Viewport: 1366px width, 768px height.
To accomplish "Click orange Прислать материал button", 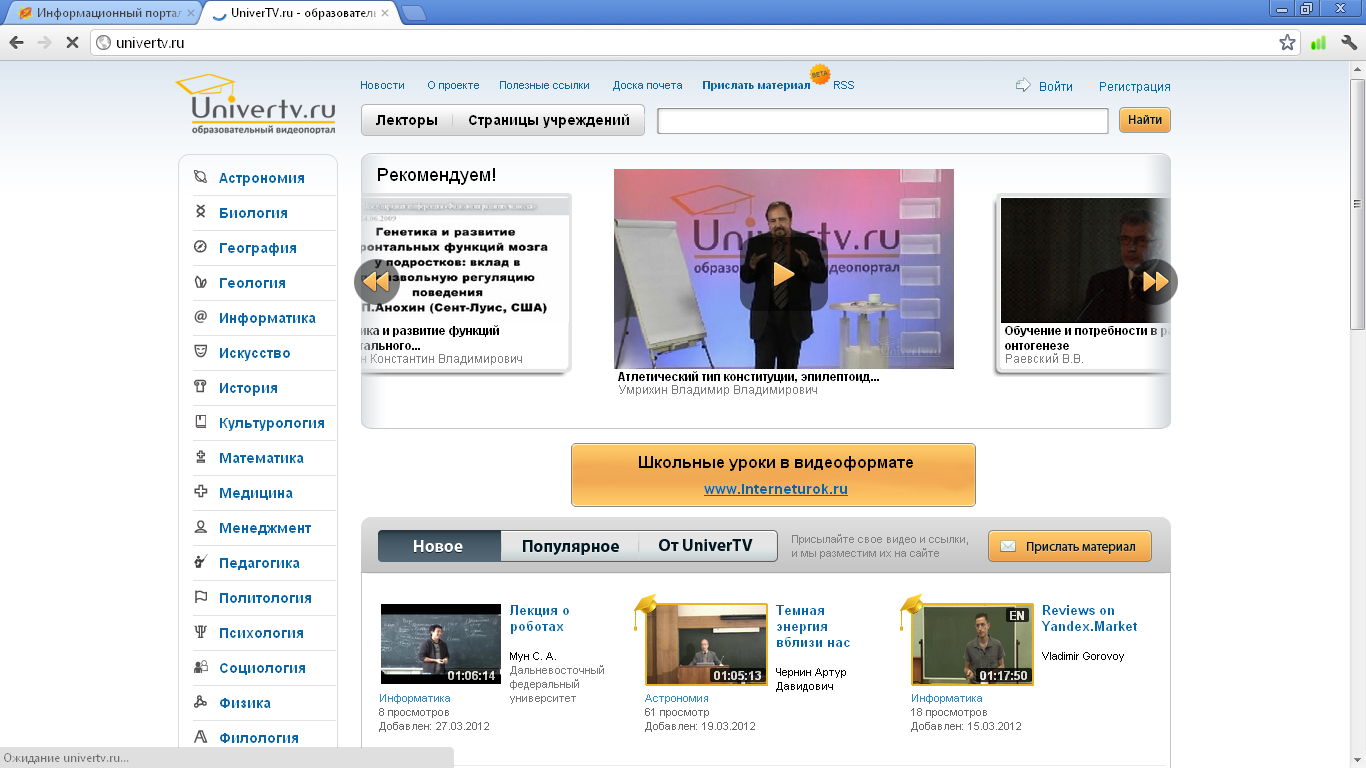I will click(1069, 546).
